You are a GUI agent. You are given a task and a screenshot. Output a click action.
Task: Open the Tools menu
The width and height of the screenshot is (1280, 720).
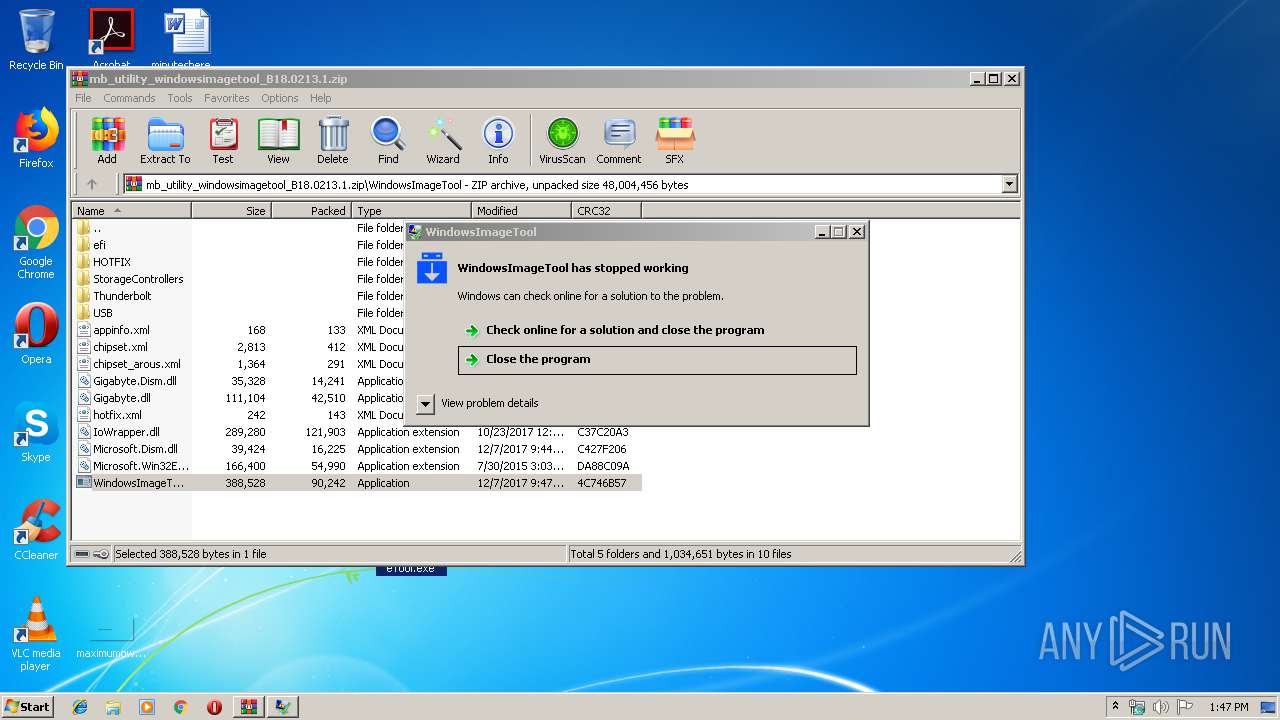point(180,98)
